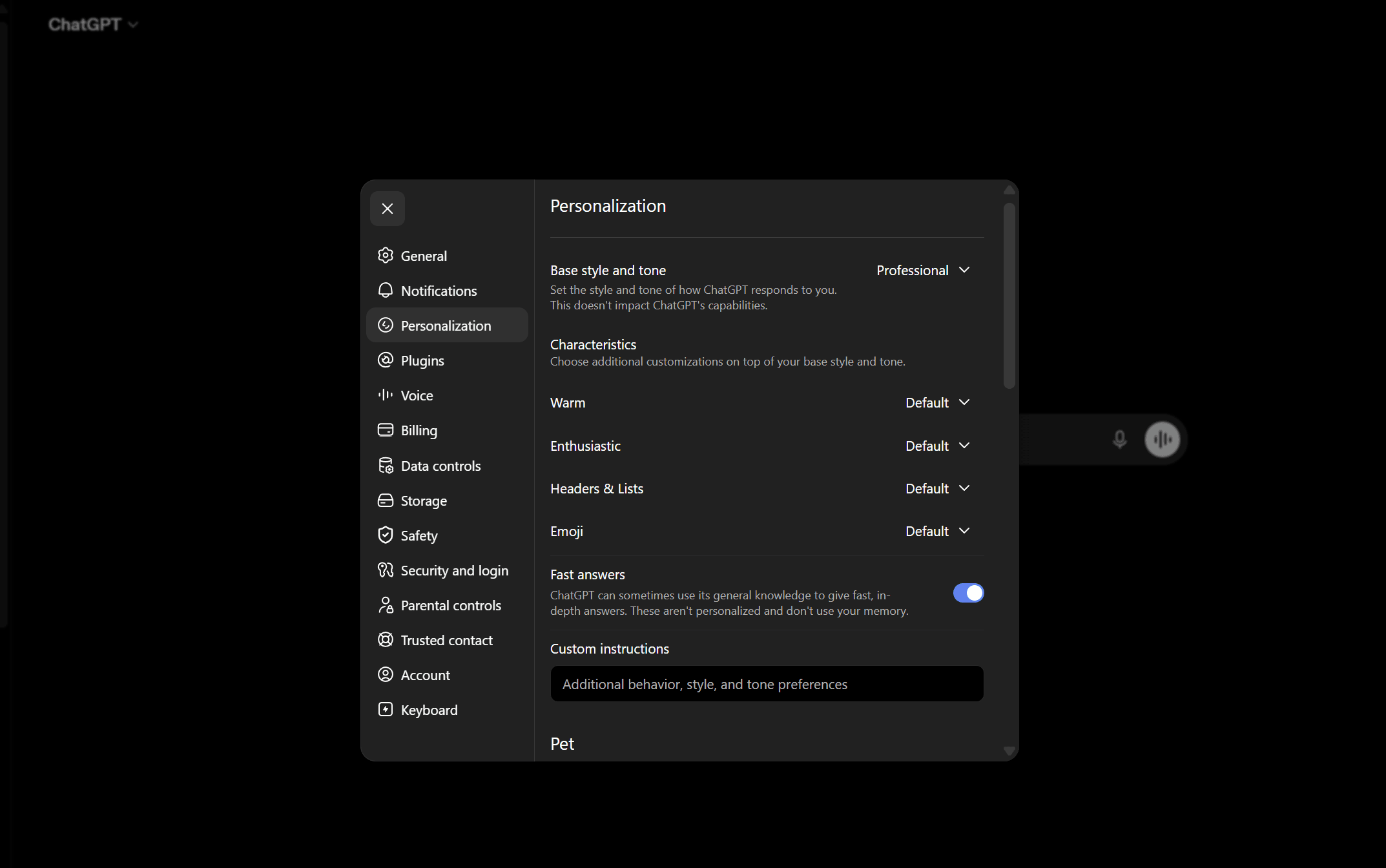Click the Data controls database icon
Viewport: 1386px width, 868px height.
(386, 466)
